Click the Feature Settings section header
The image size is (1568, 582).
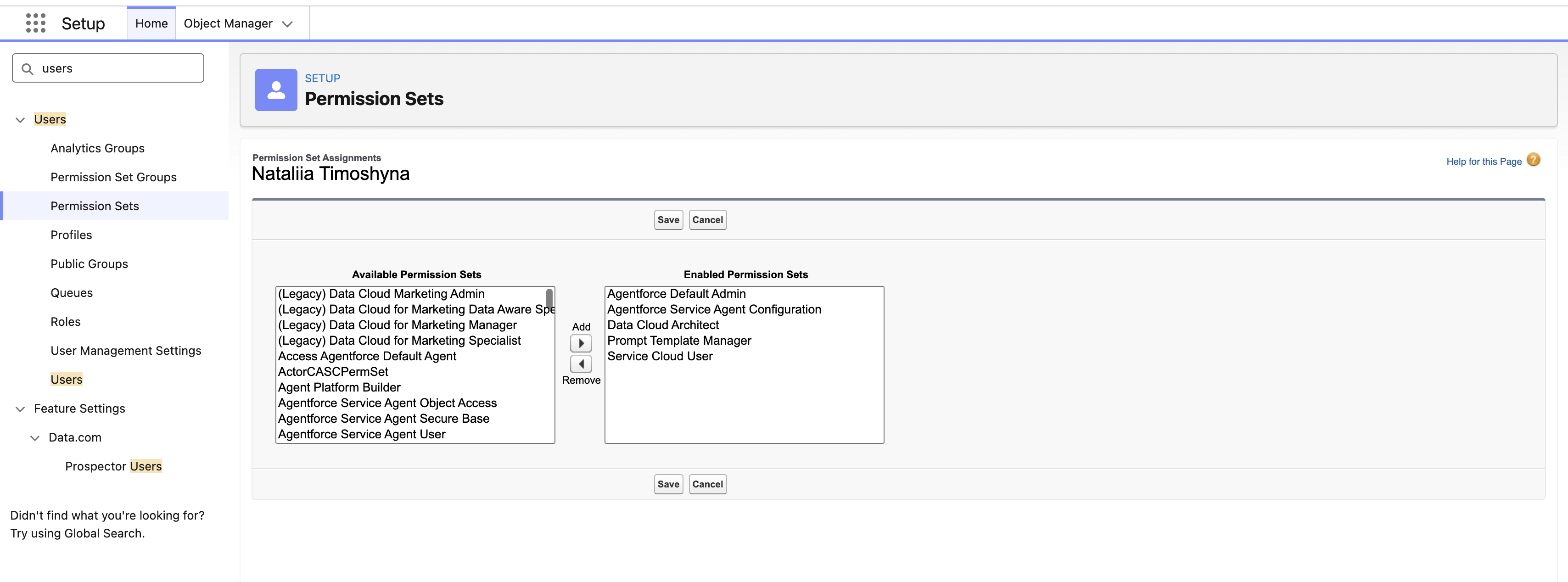point(80,409)
